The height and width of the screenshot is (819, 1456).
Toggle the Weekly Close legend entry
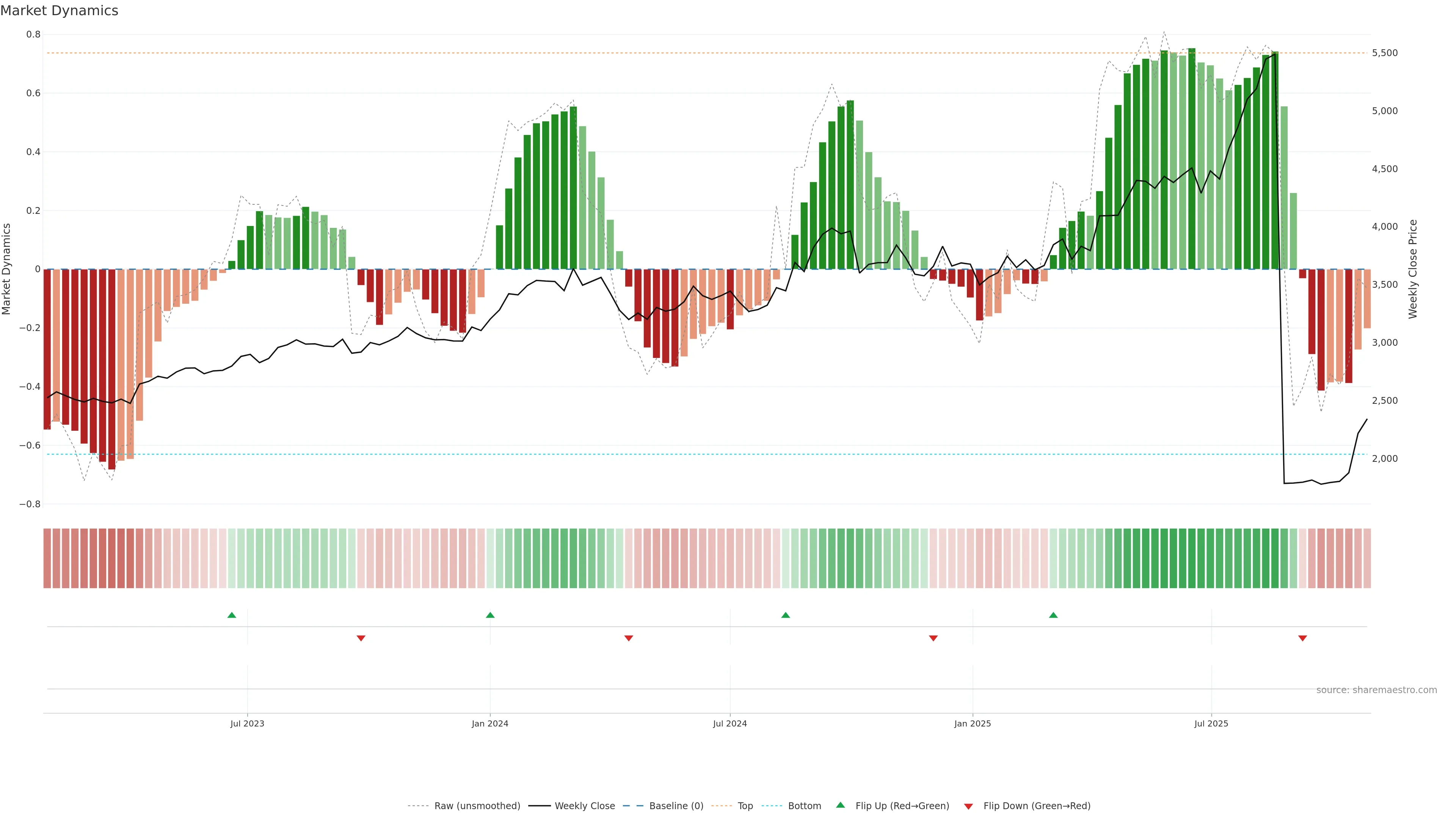[x=584, y=806]
